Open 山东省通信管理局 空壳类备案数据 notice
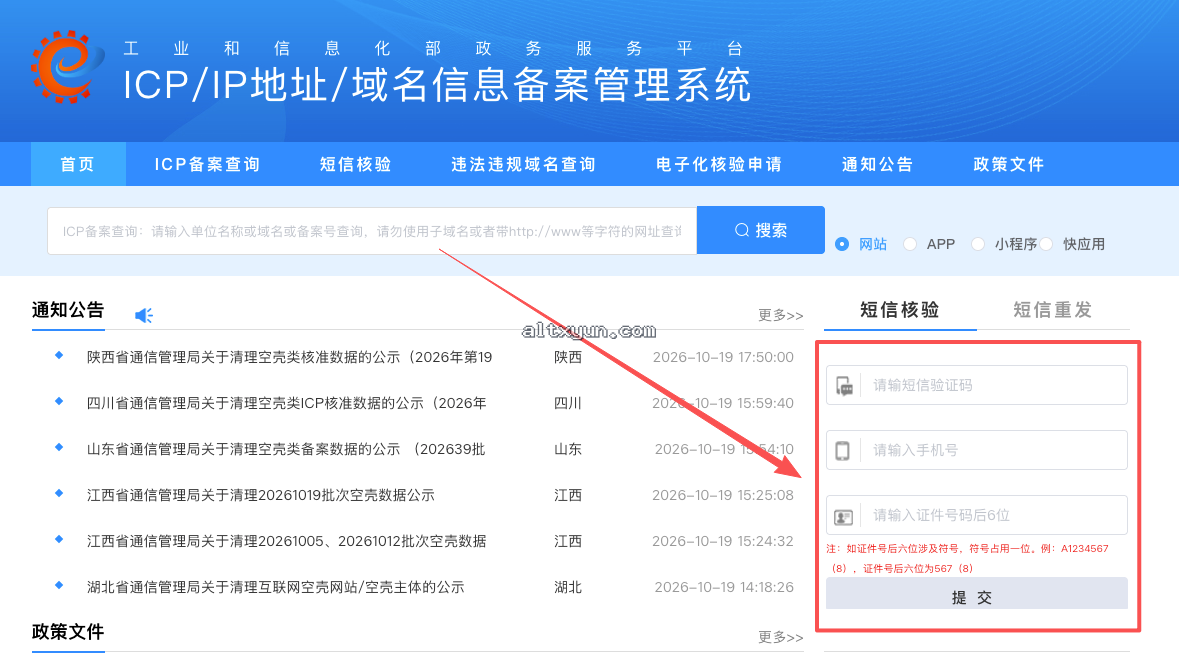 (x=286, y=449)
